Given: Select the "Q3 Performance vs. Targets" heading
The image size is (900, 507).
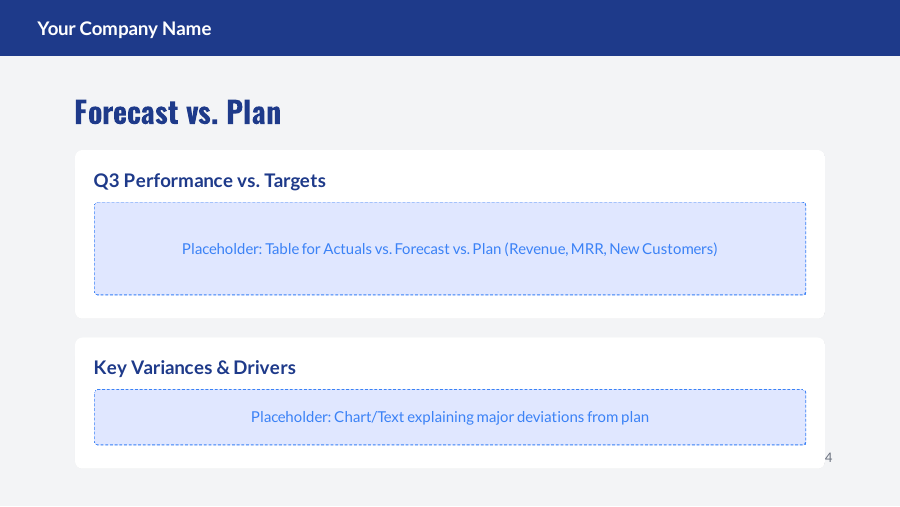Looking at the screenshot, I should click(x=209, y=181).
